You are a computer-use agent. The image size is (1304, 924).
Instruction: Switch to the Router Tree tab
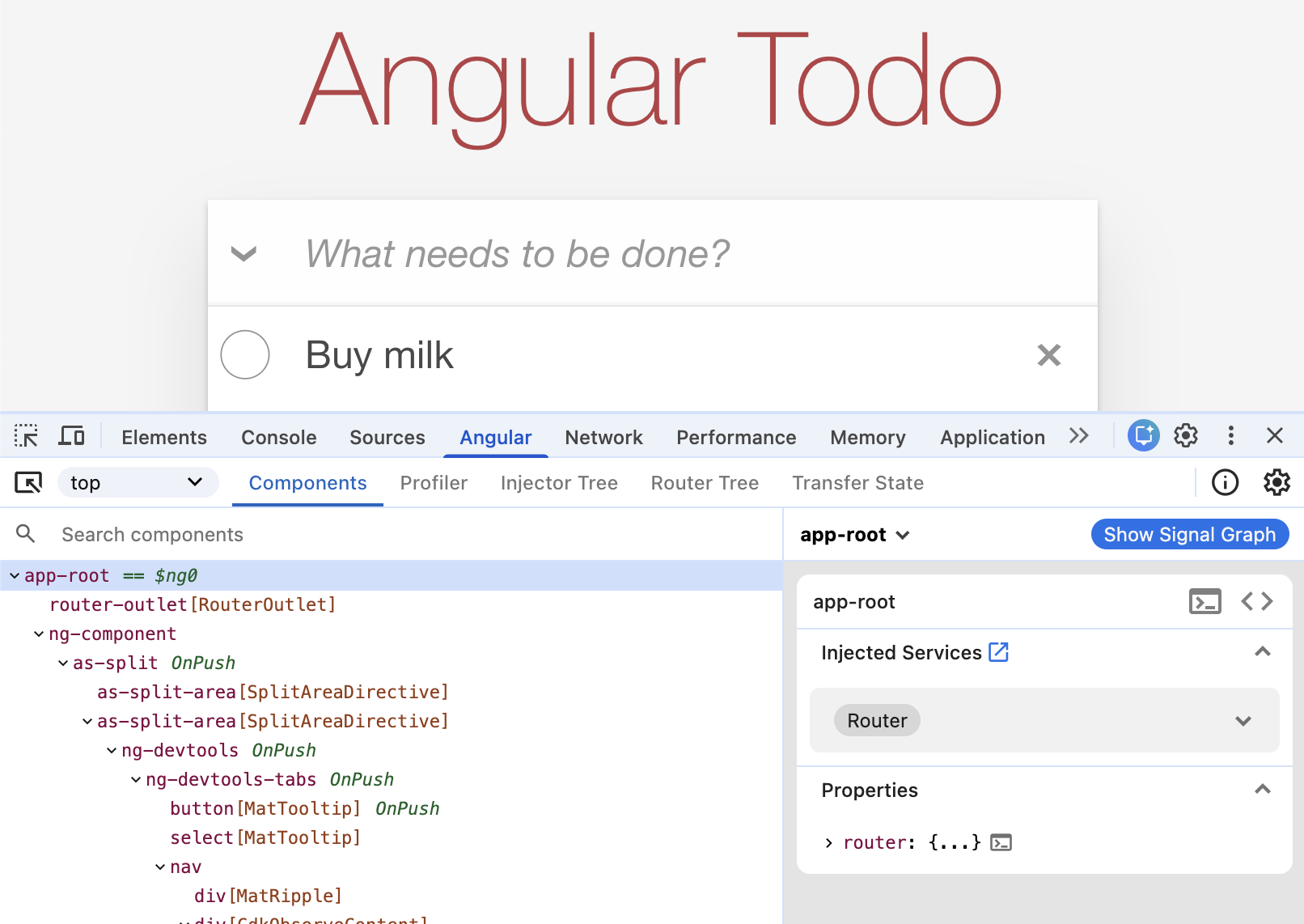click(704, 482)
